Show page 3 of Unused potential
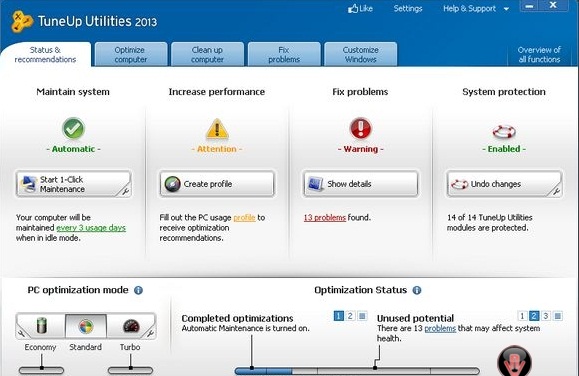This screenshot has width=579, height=376. click(x=546, y=316)
